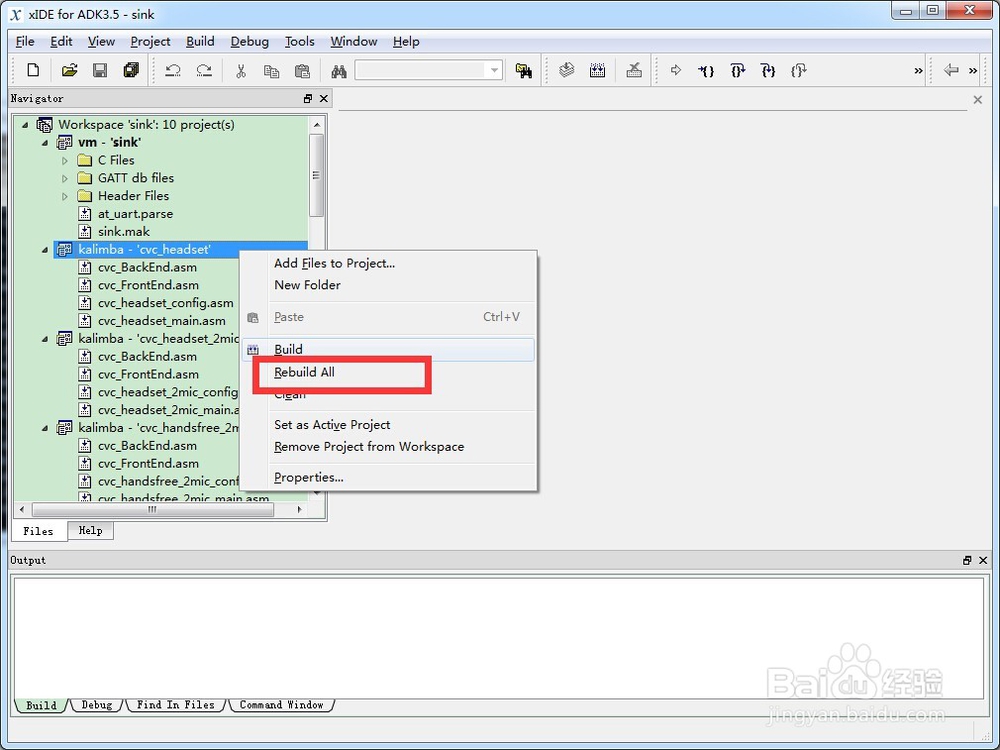This screenshot has height=750, width=1000.
Task: Click the greyed Step Out braces icon
Action: (x=798, y=70)
